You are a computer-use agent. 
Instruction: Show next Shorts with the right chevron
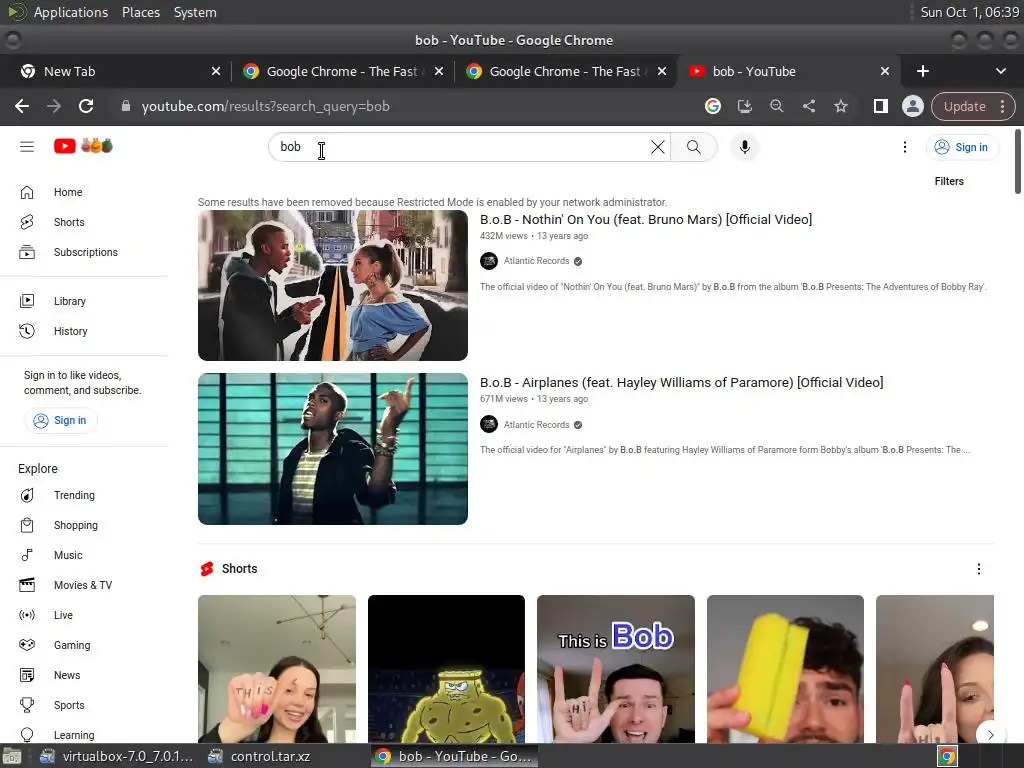(990, 735)
